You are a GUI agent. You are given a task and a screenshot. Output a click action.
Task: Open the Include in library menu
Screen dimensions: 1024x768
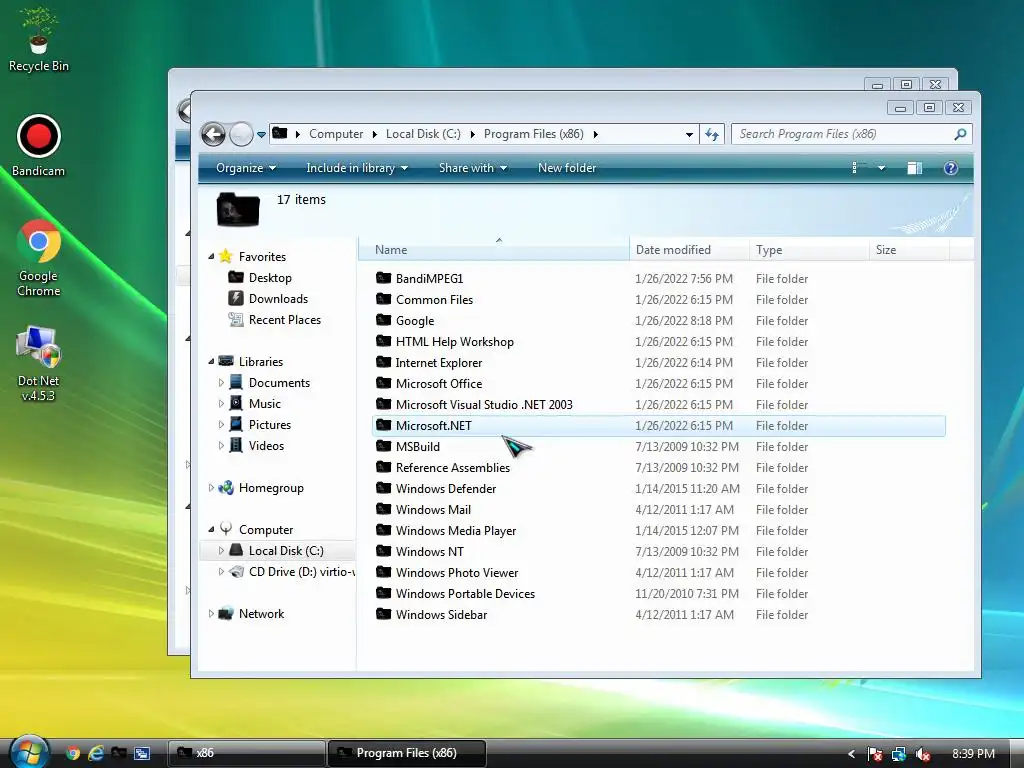coord(357,168)
